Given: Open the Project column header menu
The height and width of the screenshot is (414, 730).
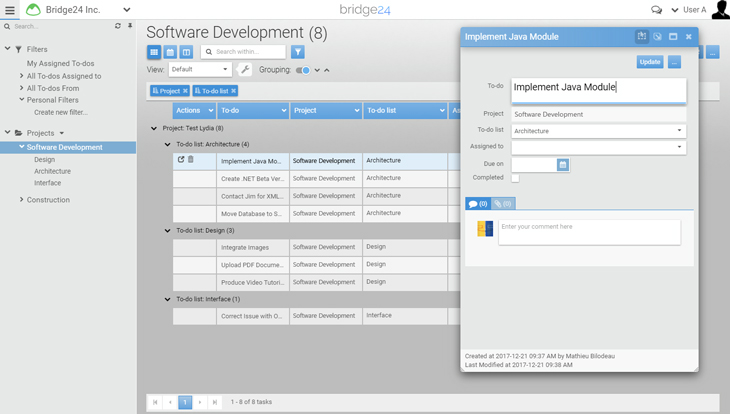Looking at the screenshot, I should [357, 110].
